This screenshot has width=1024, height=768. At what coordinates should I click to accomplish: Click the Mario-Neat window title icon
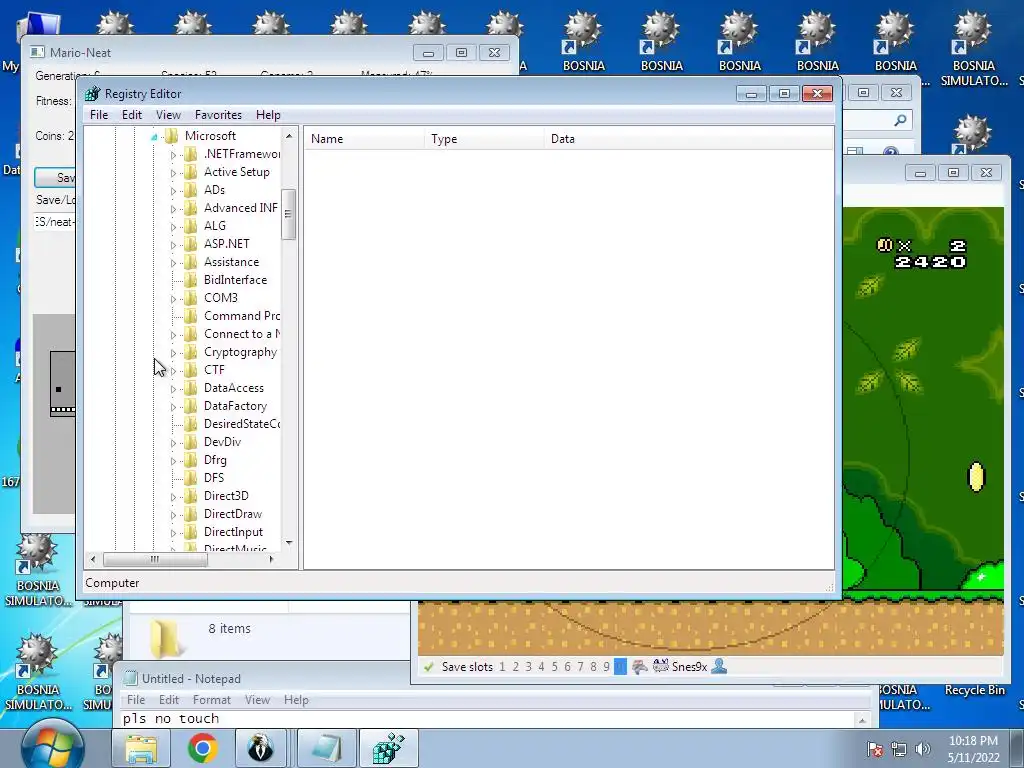pos(37,52)
